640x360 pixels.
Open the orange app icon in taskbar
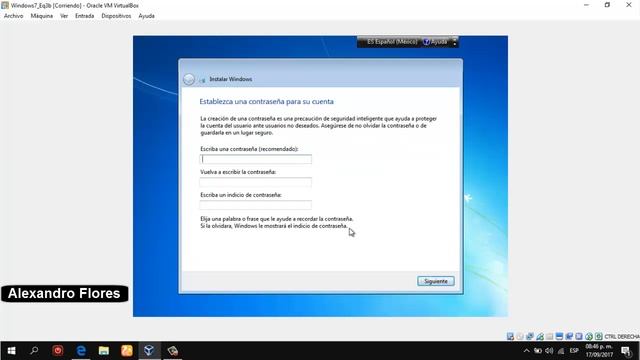click(x=127, y=351)
